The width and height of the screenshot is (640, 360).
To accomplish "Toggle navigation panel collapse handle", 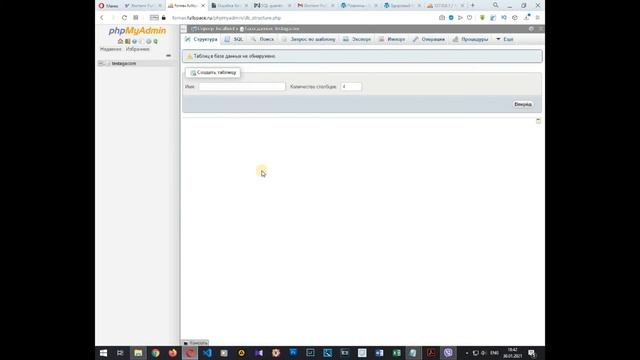I will 184,29.
